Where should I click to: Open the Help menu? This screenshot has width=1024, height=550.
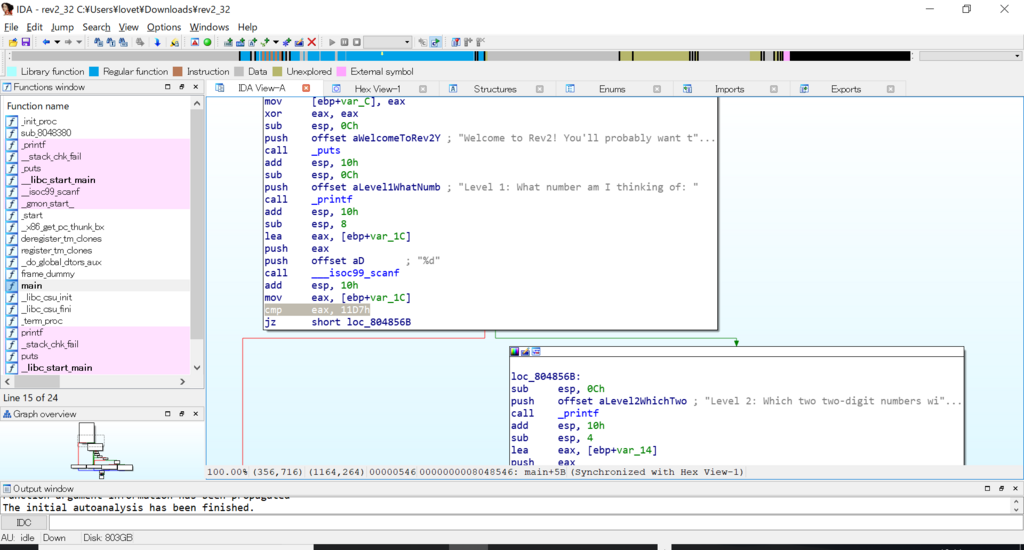[x=247, y=27]
